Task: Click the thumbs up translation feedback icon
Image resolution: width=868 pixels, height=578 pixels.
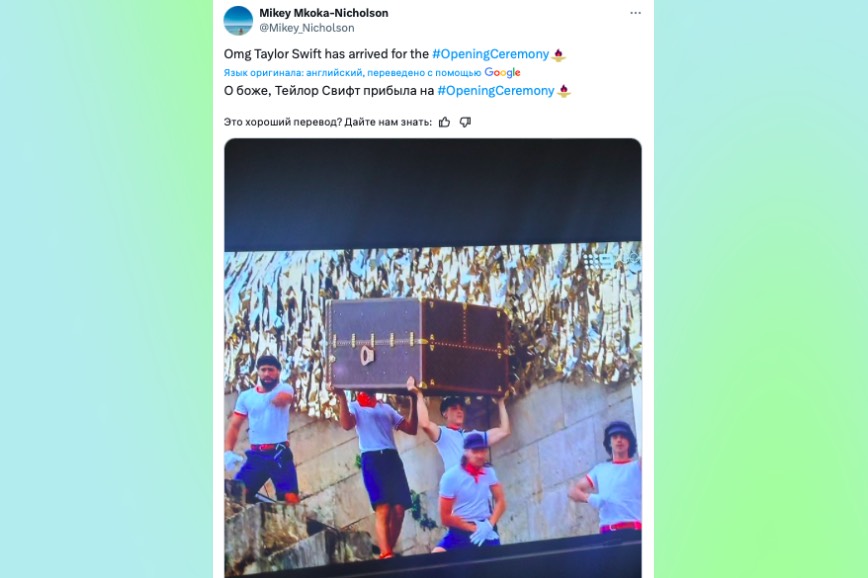Action: click(x=445, y=122)
